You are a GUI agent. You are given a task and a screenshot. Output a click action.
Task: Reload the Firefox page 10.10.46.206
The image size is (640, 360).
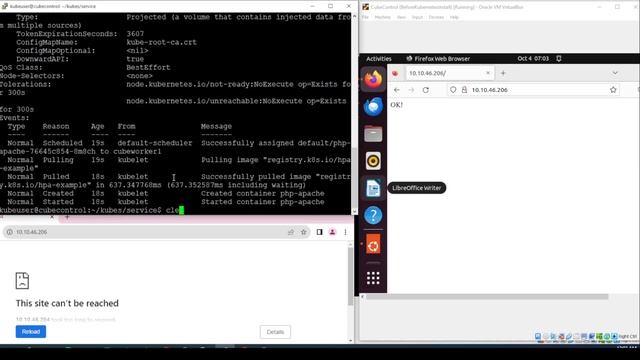[426, 90]
